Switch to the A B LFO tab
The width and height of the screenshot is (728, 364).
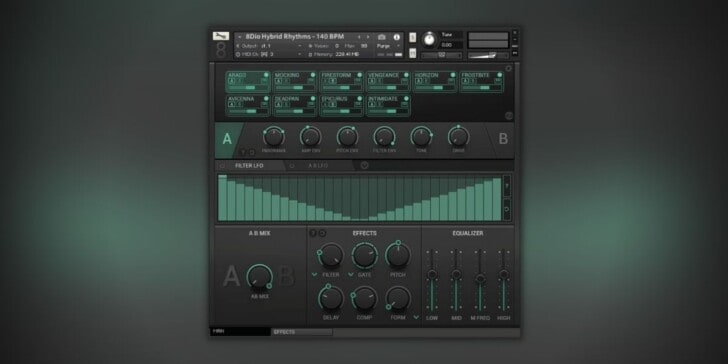pos(318,165)
